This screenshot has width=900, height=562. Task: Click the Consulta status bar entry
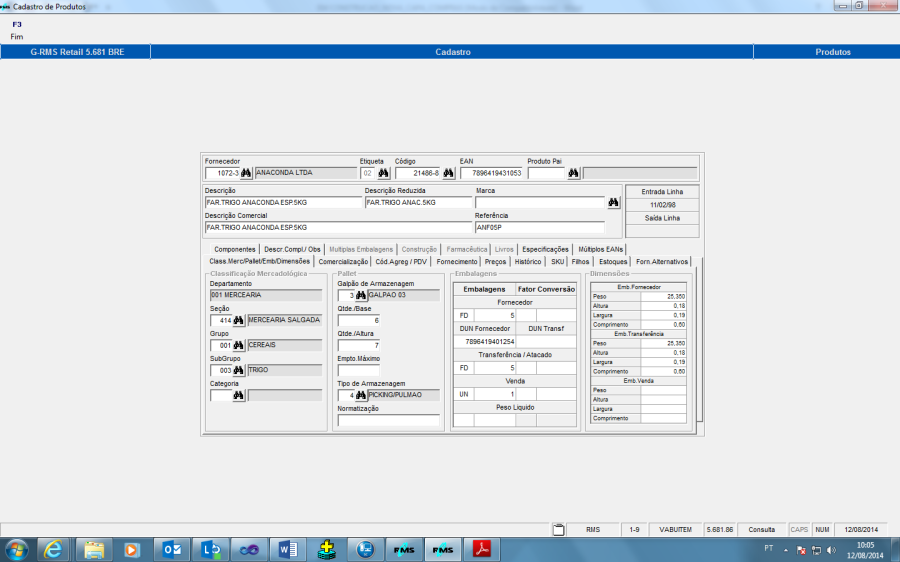[x=762, y=530]
